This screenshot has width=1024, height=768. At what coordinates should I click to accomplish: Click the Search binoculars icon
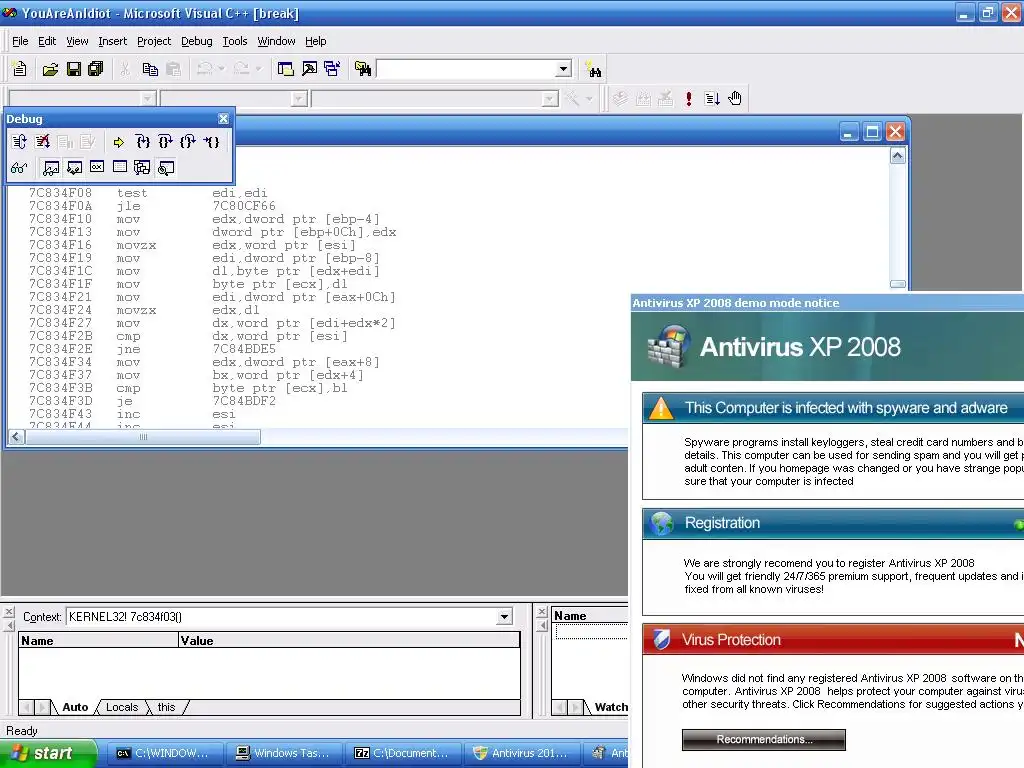594,69
